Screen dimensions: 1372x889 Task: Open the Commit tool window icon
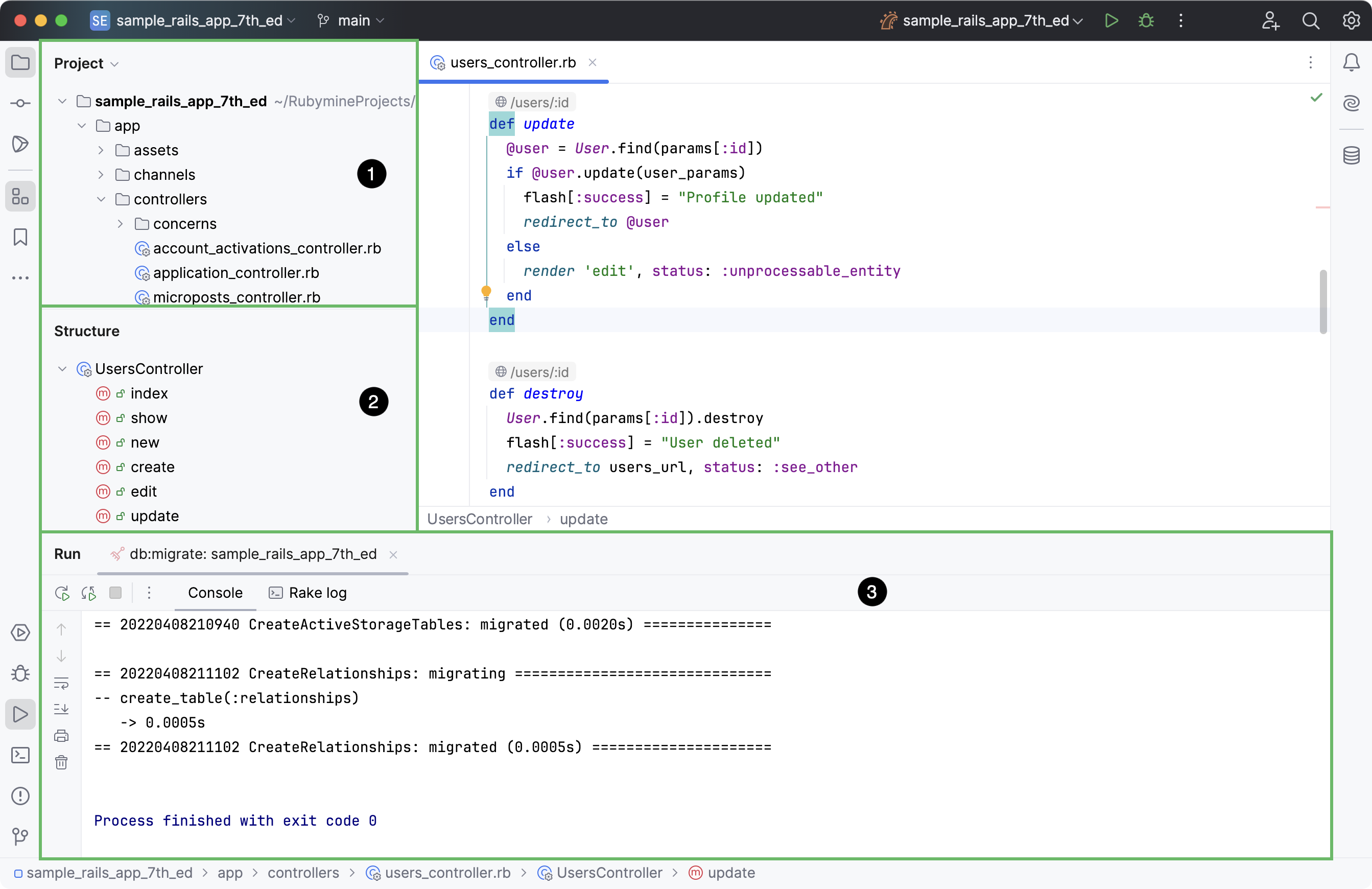(20, 104)
